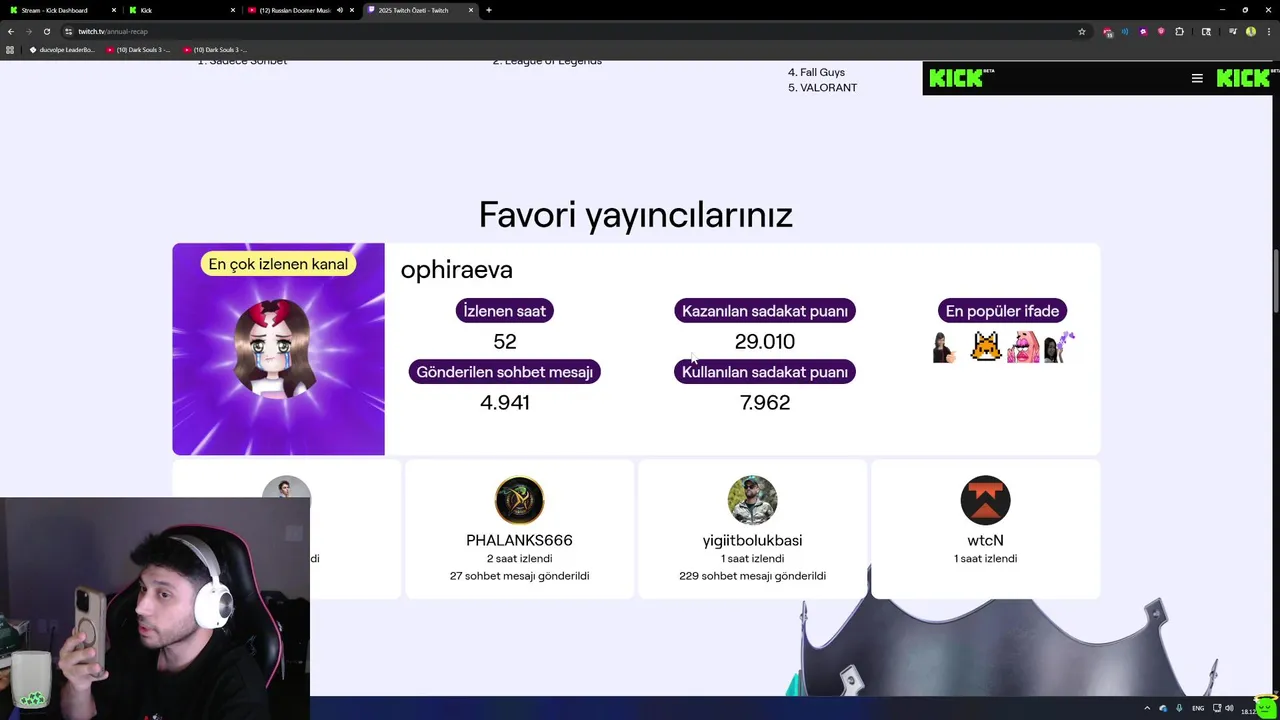Click the page vertical scrollbar thumb
This screenshot has height=720, width=1280.
[x=1276, y=282]
